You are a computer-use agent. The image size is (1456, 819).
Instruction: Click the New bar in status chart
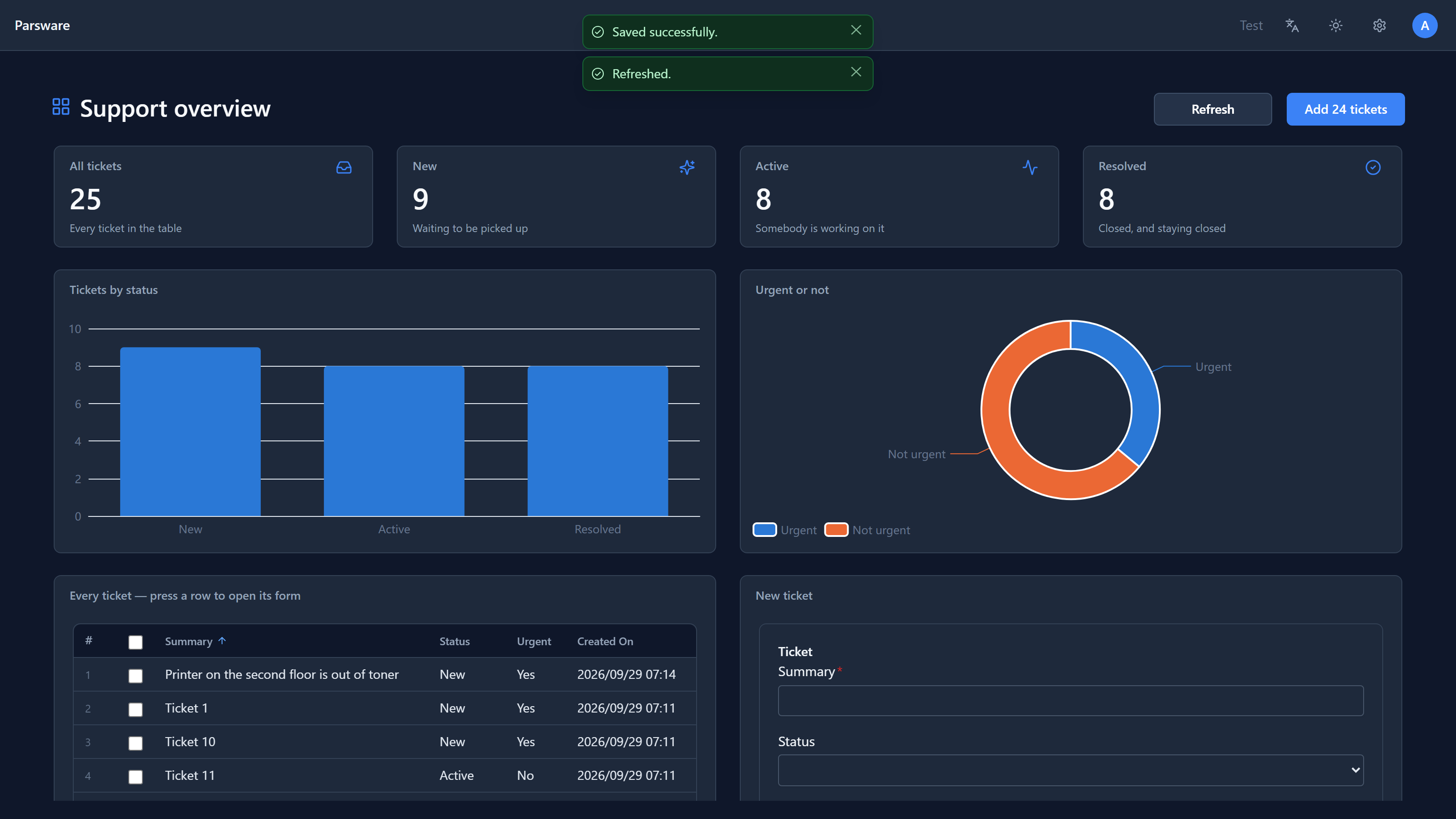point(190,432)
